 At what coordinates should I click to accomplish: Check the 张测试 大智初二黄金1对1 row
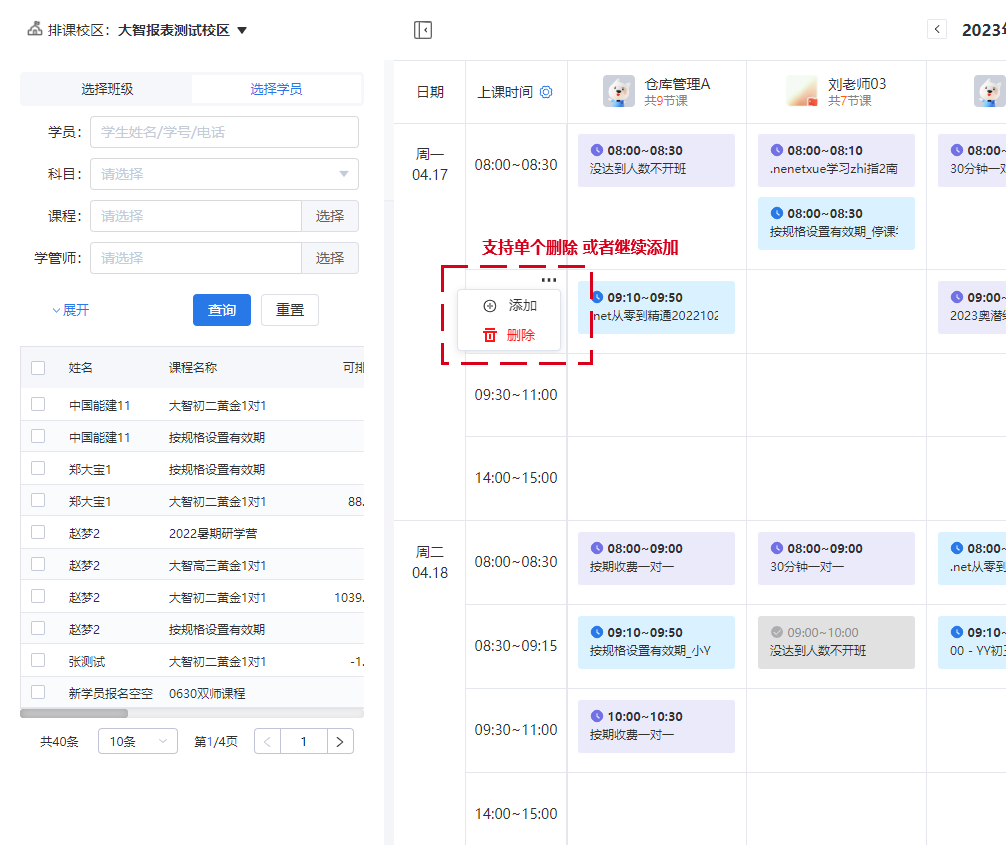(x=38, y=660)
